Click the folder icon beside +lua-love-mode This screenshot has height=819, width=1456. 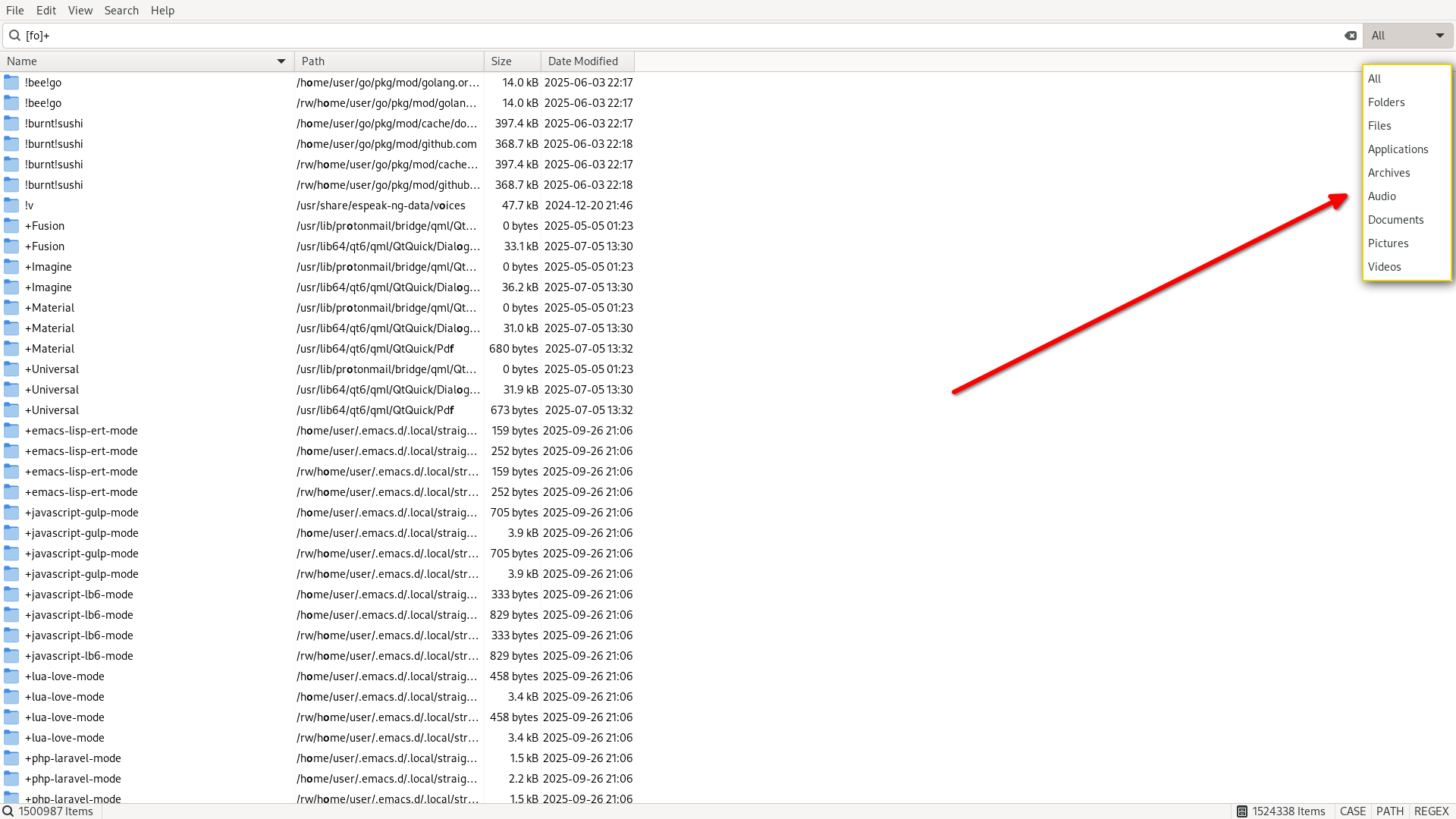pos(11,676)
